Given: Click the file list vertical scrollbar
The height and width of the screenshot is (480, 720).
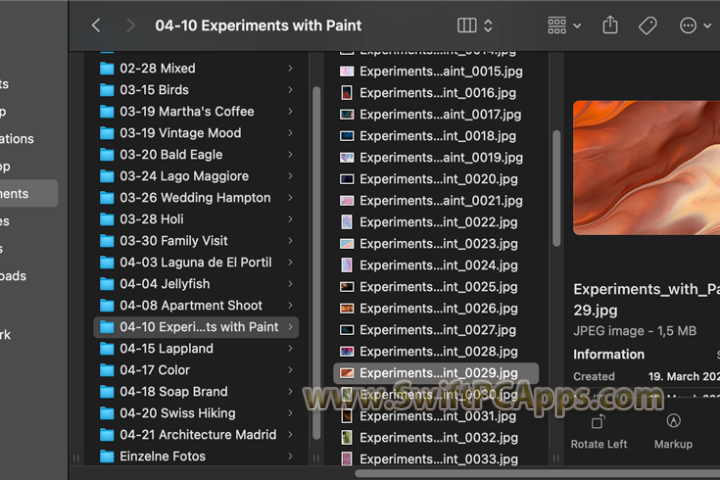Looking at the screenshot, I should [x=556, y=188].
